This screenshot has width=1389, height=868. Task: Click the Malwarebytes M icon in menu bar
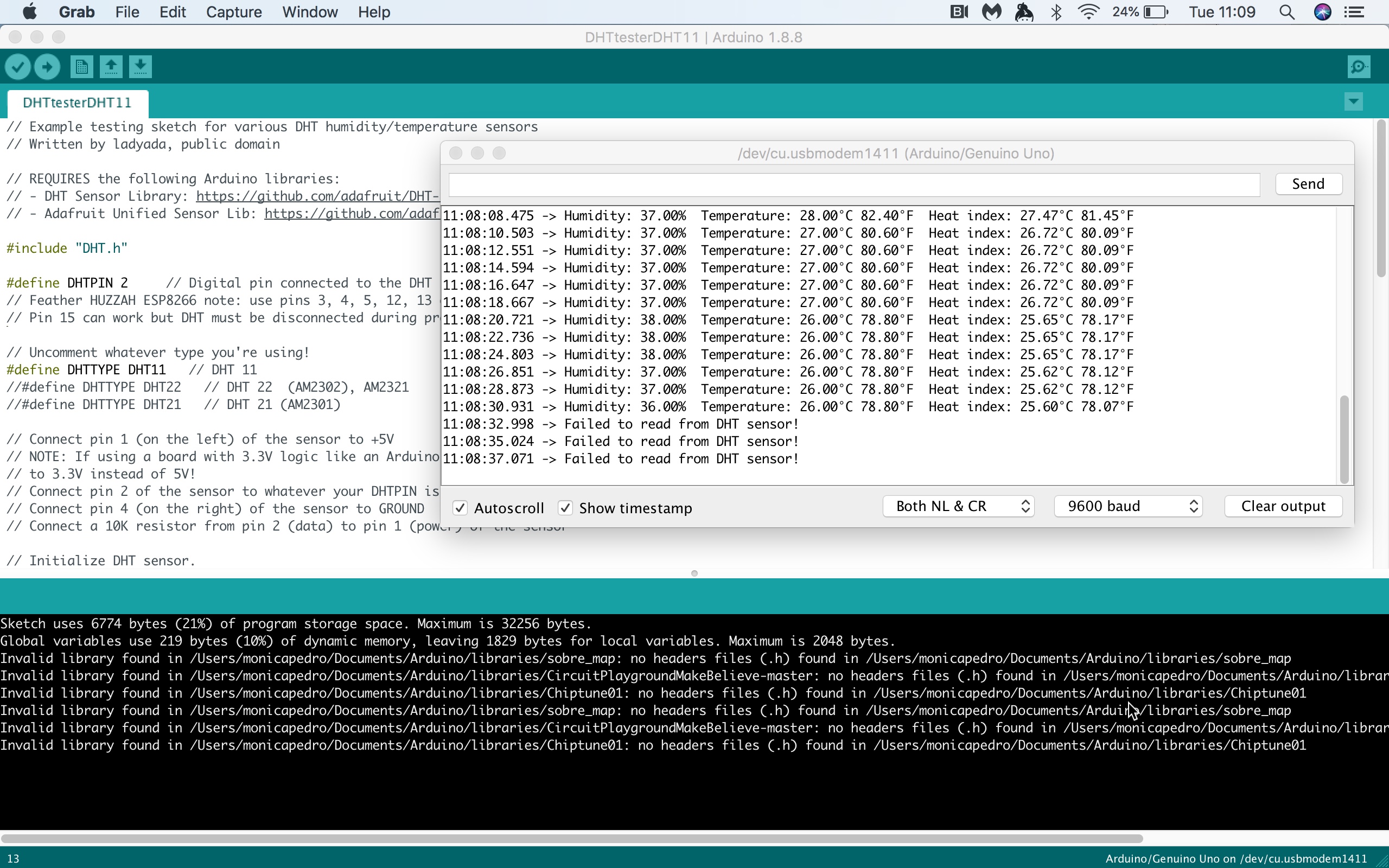click(991, 11)
